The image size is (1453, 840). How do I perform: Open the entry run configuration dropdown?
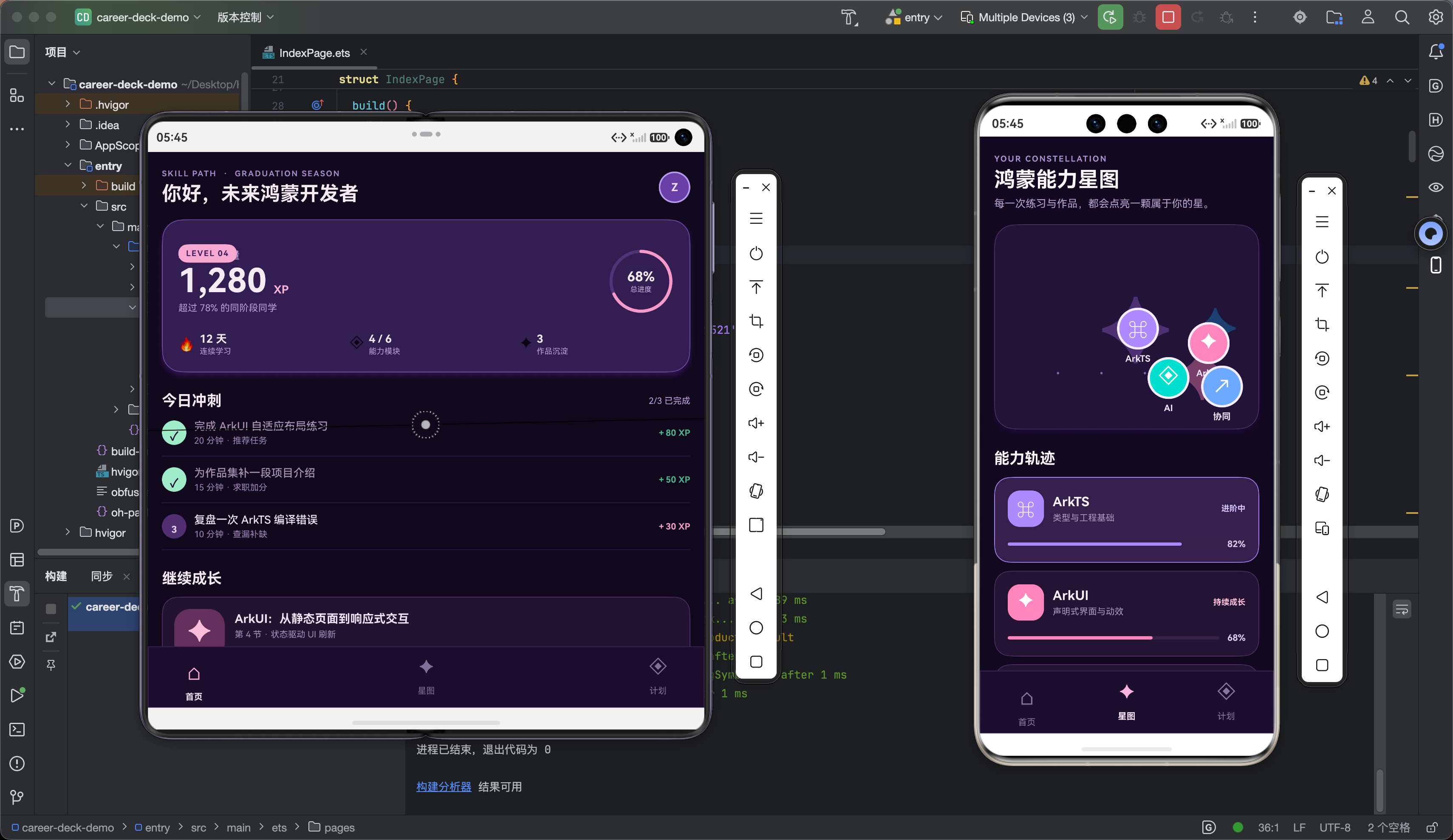coord(914,17)
